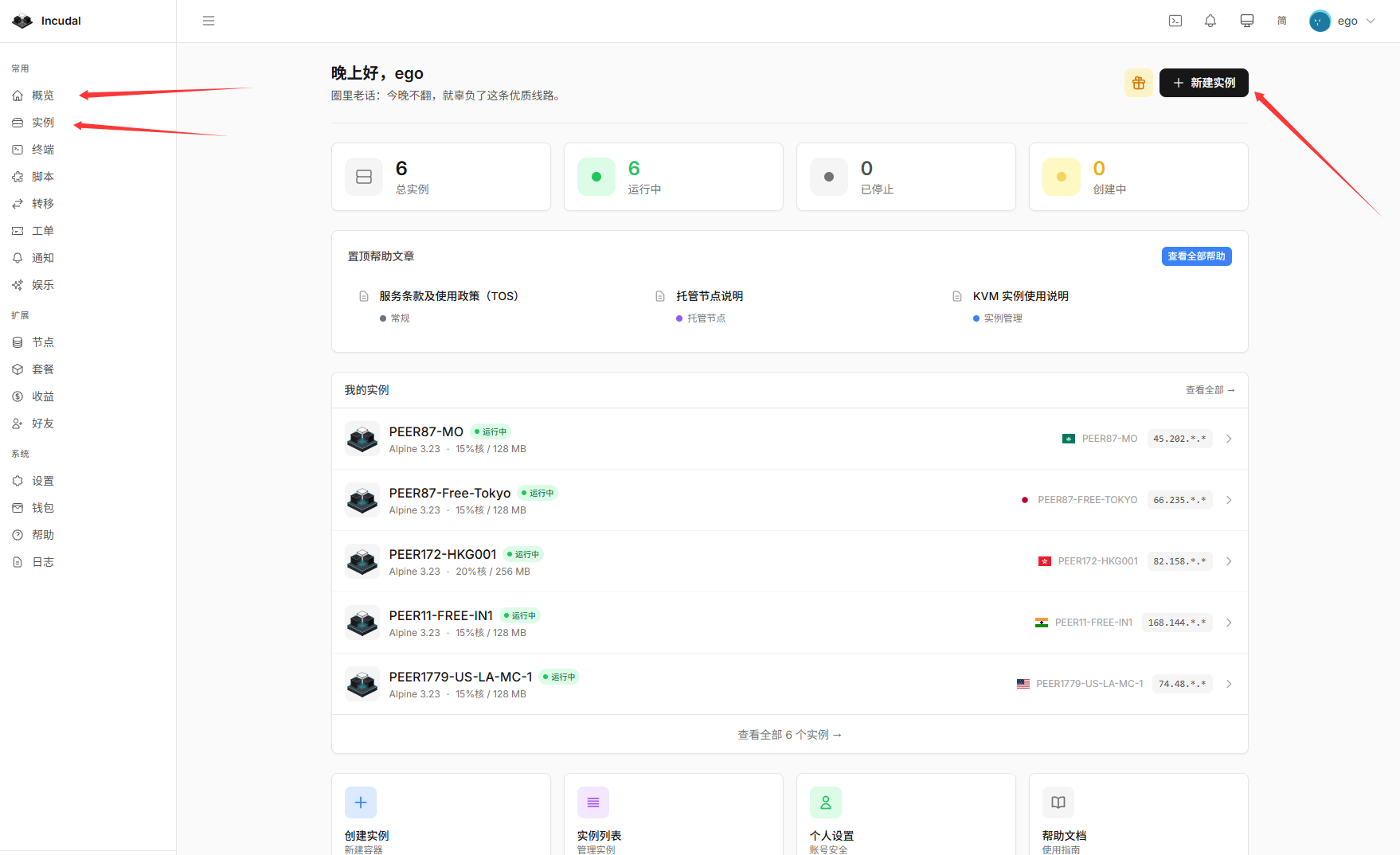The height and width of the screenshot is (855, 1400).
Task: Open 节点 nodes in sidebar
Action: pos(43,342)
